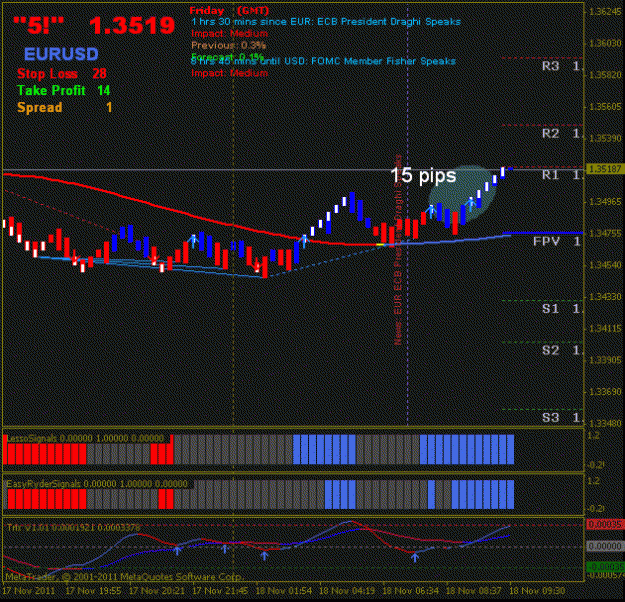Select the Take Profit 14 label
The width and height of the screenshot is (625, 602).
click(x=63, y=90)
